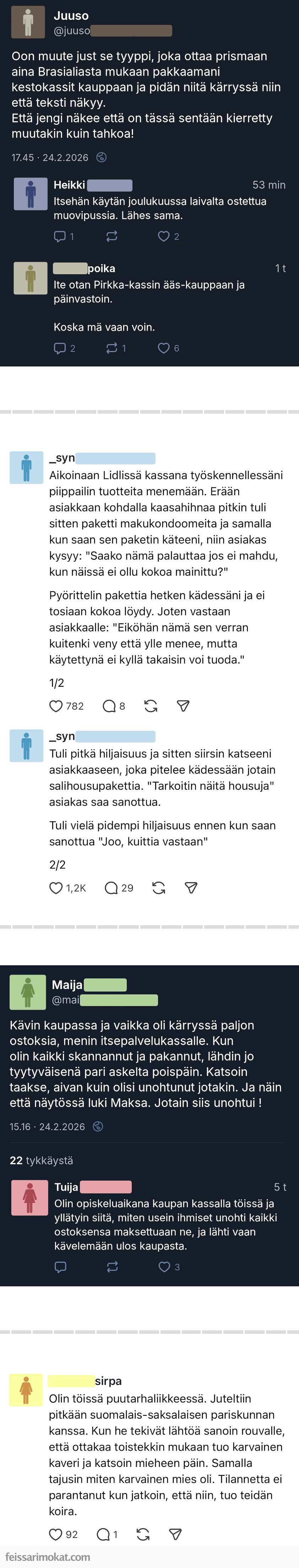Open comments on the Pirkka-kassi reply

(60, 348)
